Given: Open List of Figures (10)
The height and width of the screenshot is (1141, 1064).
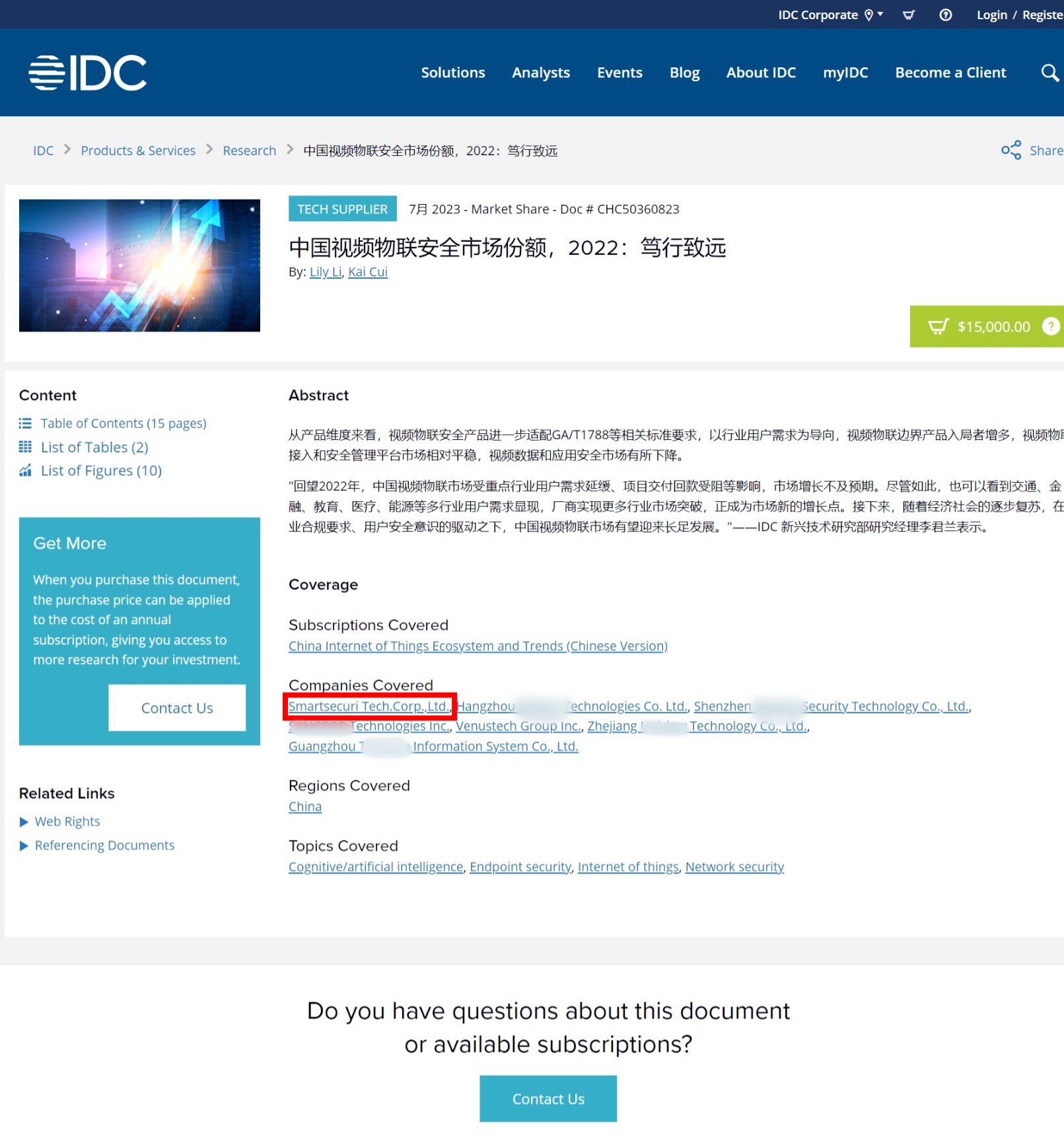Looking at the screenshot, I should (x=101, y=470).
